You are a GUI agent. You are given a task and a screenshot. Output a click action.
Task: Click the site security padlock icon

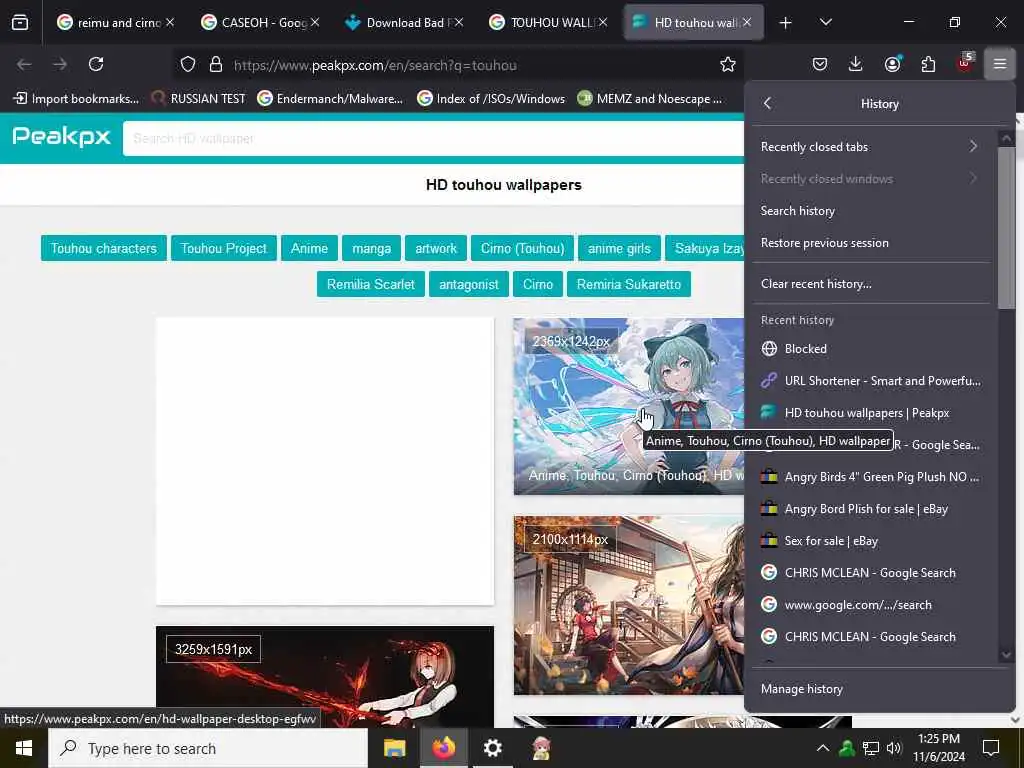216,64
